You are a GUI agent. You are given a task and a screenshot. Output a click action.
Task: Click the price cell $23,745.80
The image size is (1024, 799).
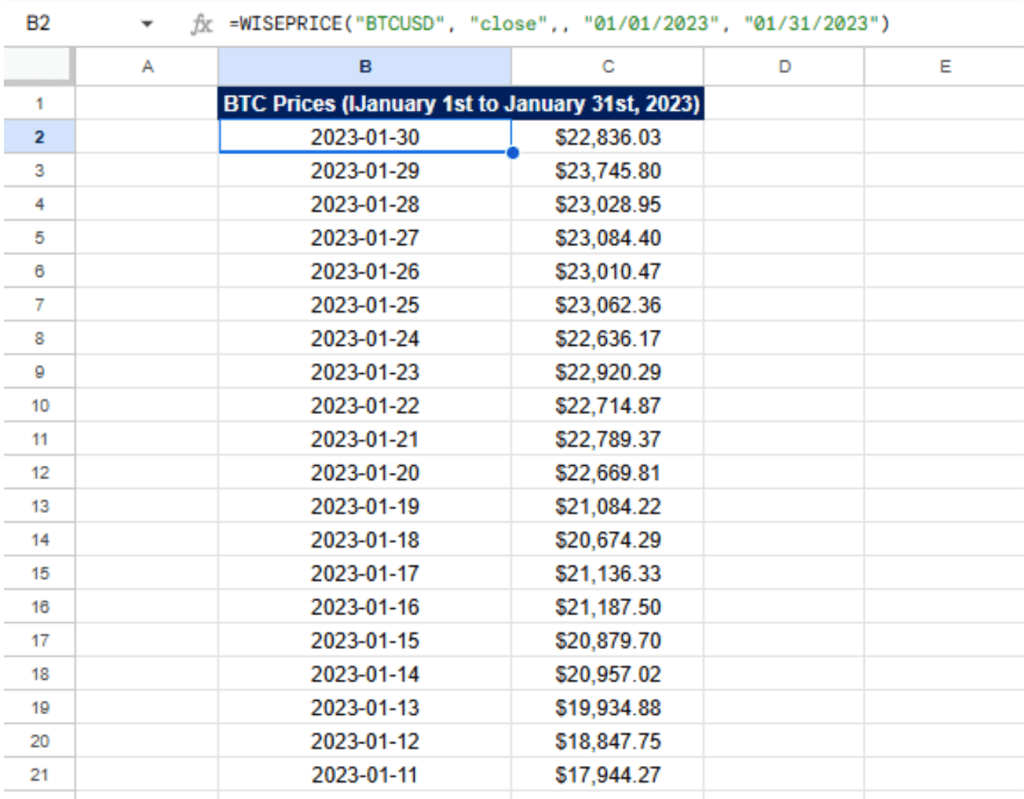(607, 171)
